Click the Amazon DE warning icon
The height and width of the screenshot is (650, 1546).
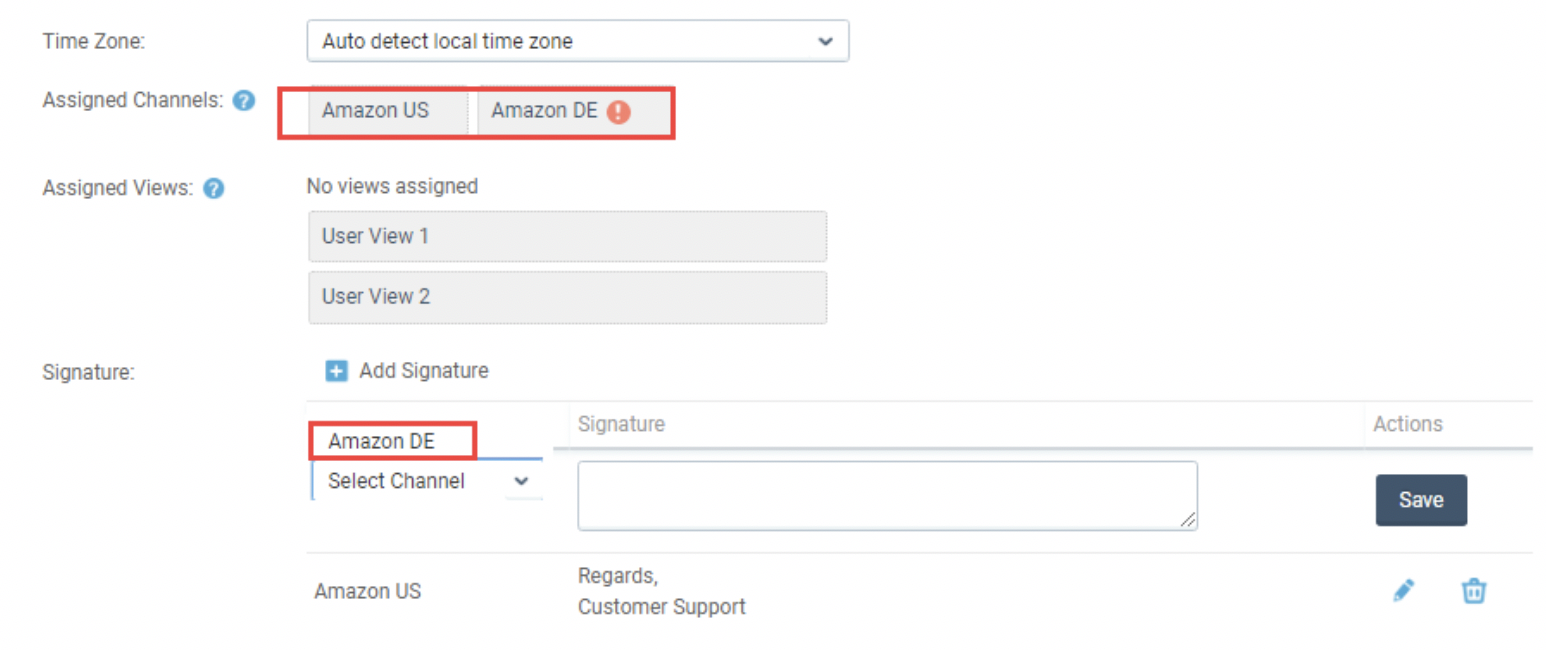pyautogui.click(x=618, y=112)
